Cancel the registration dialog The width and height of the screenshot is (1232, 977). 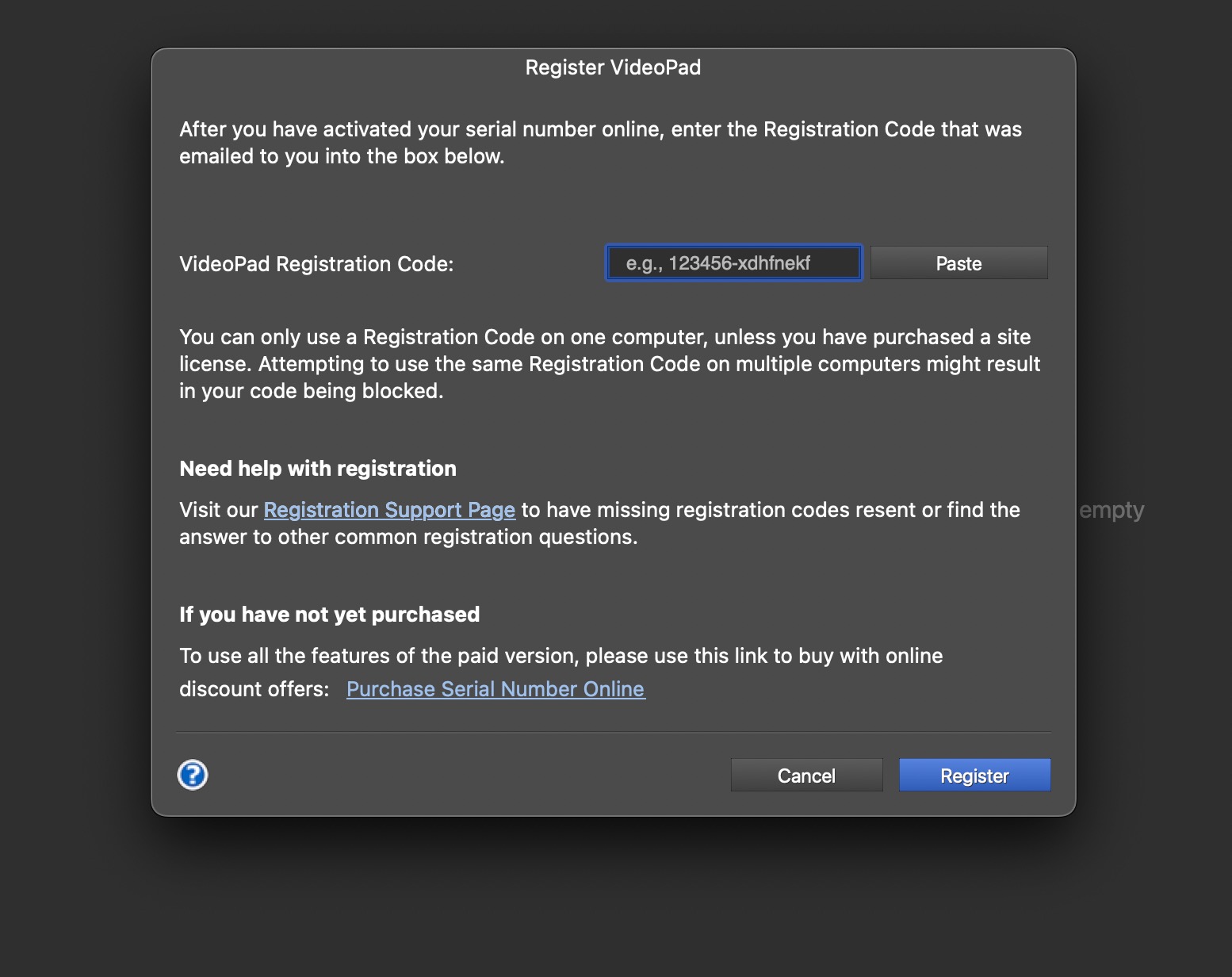point(806,776)
